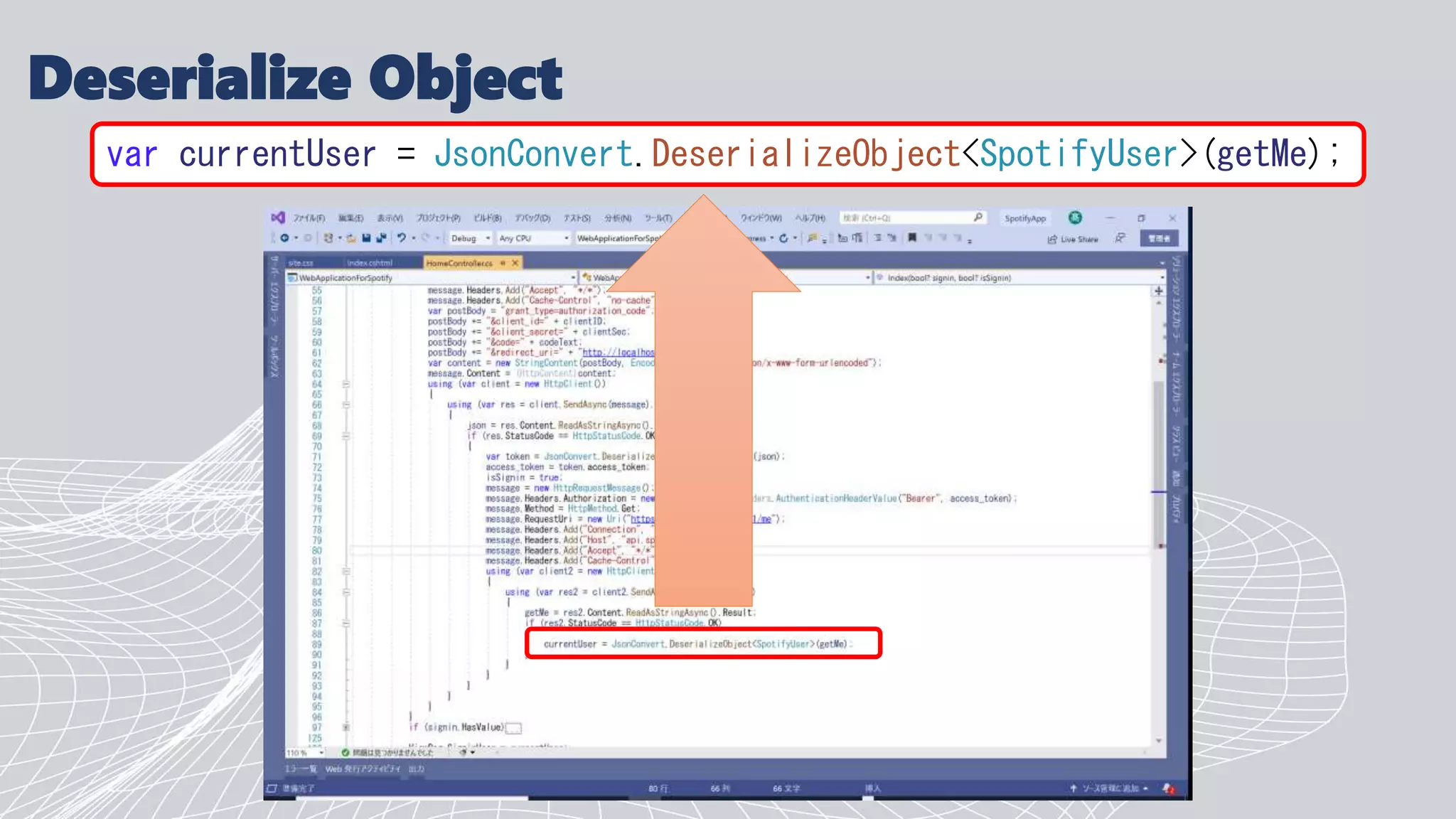Open the startup project WebApplicationForSpotify dropdown
This screenshot has width=1456, height=819.
tap(619, 238)
